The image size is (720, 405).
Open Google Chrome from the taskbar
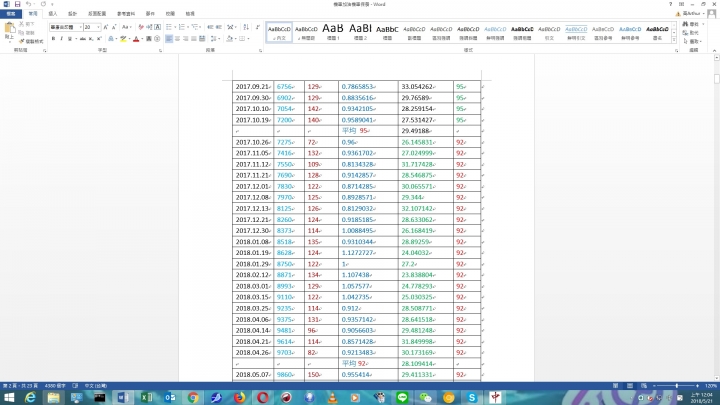pyautogui.click(x=193, y=397)
